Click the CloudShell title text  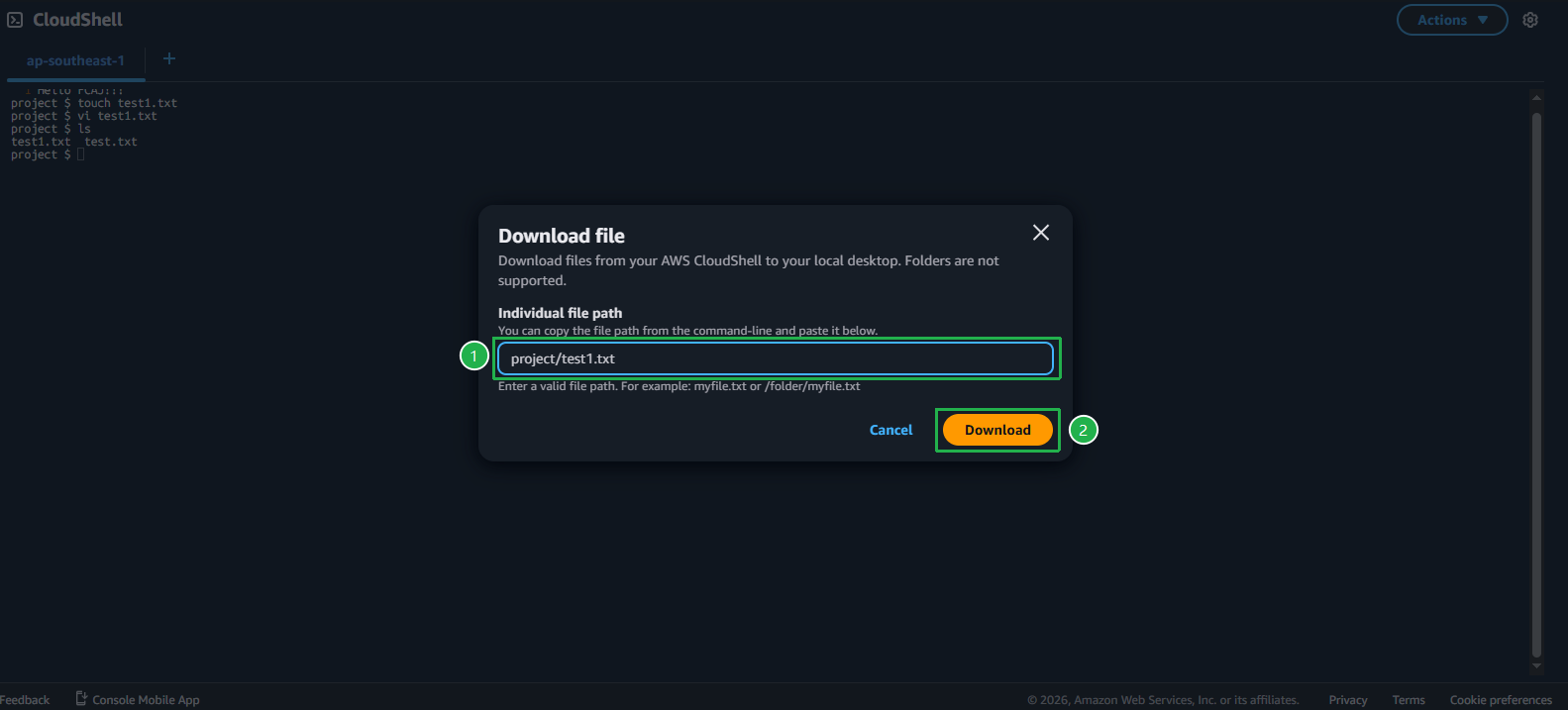[x=77, y=20]
